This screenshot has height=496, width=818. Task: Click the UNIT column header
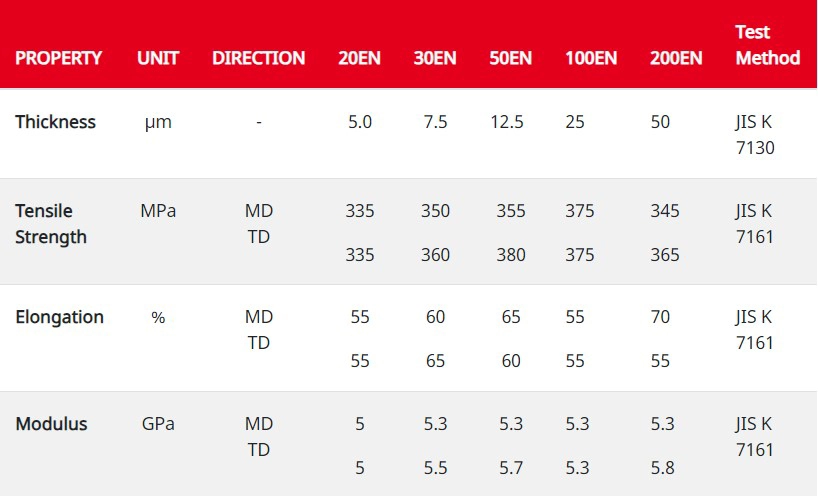click(158, 58)
